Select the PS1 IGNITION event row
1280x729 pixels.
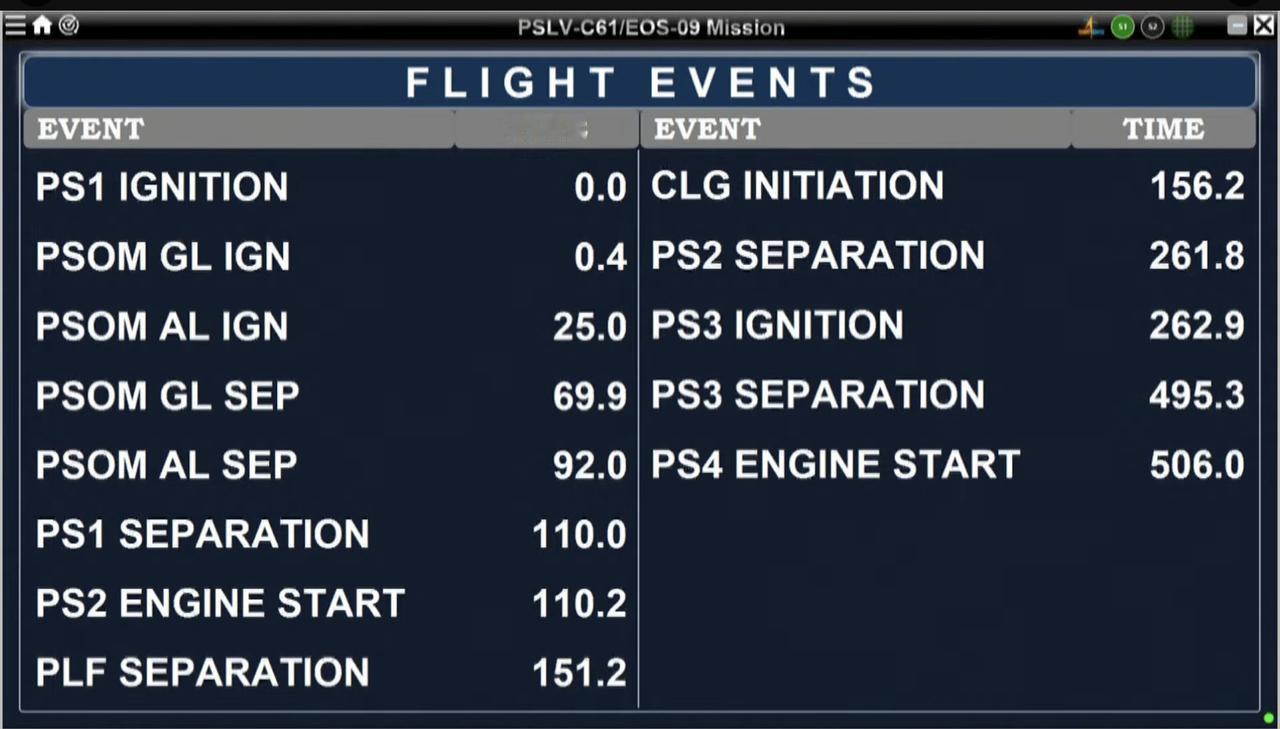pos(331,187)
